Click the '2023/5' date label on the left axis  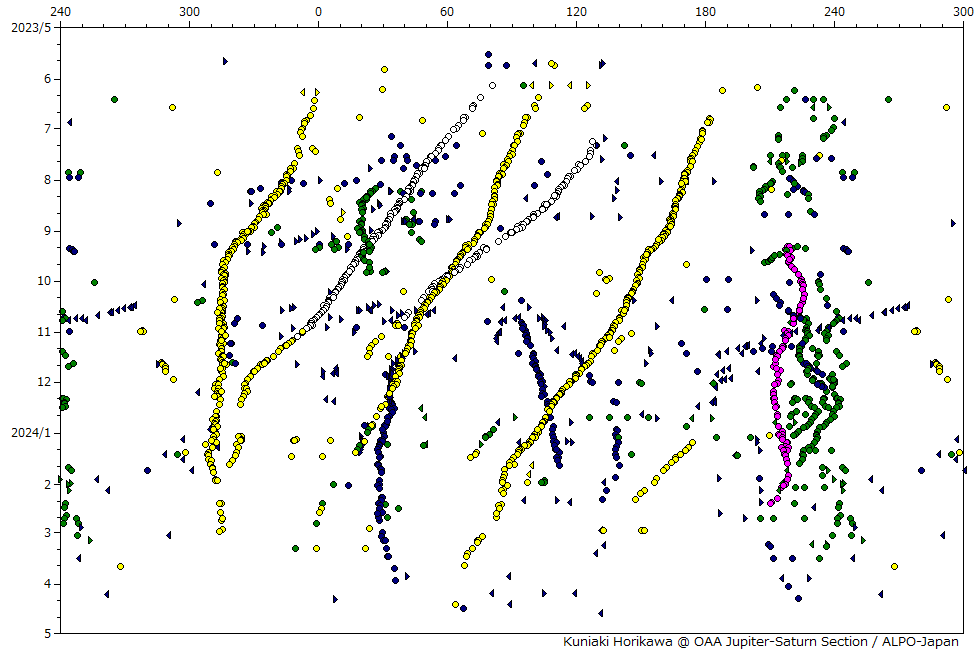pos(31,28)
